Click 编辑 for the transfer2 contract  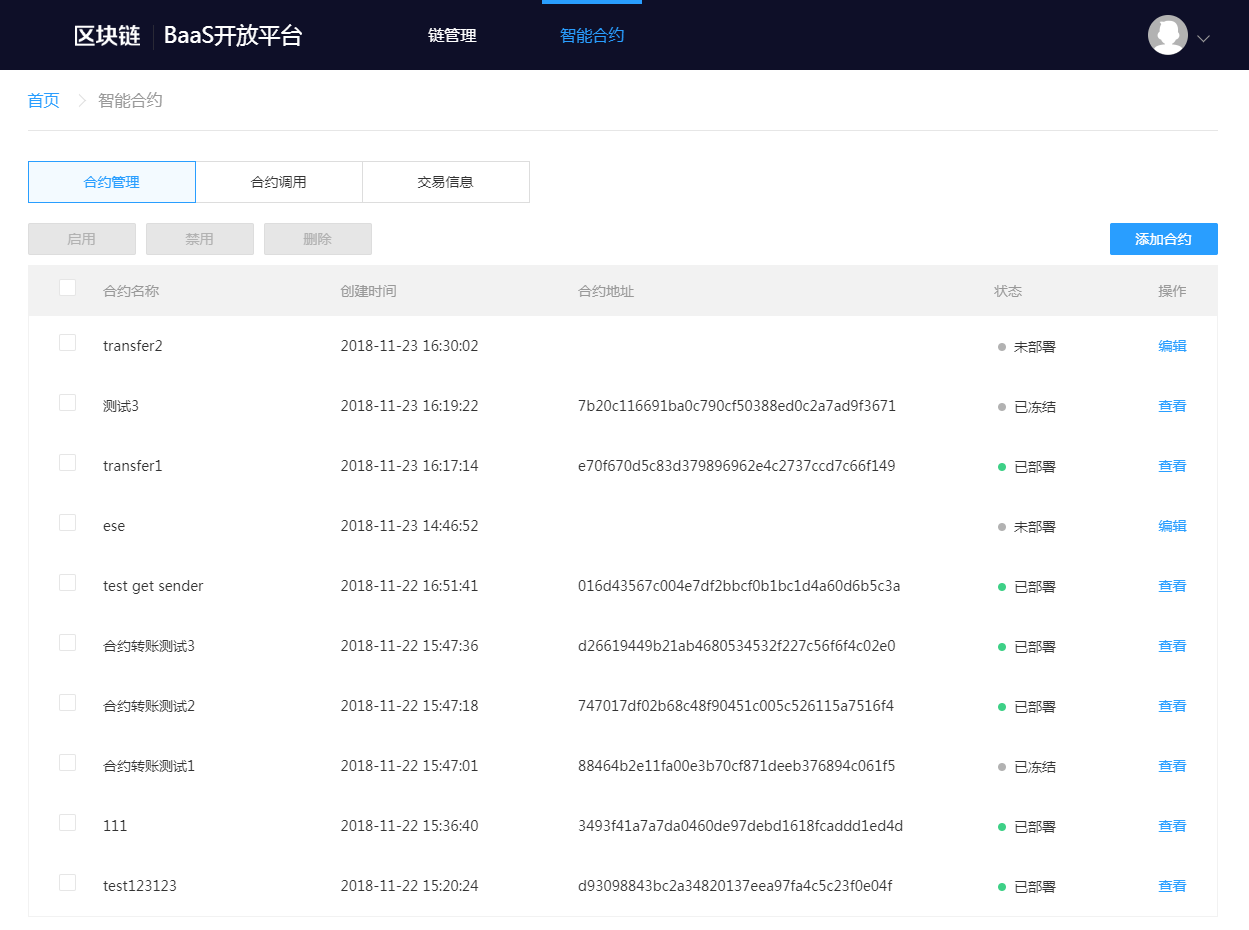(1172, 346)
